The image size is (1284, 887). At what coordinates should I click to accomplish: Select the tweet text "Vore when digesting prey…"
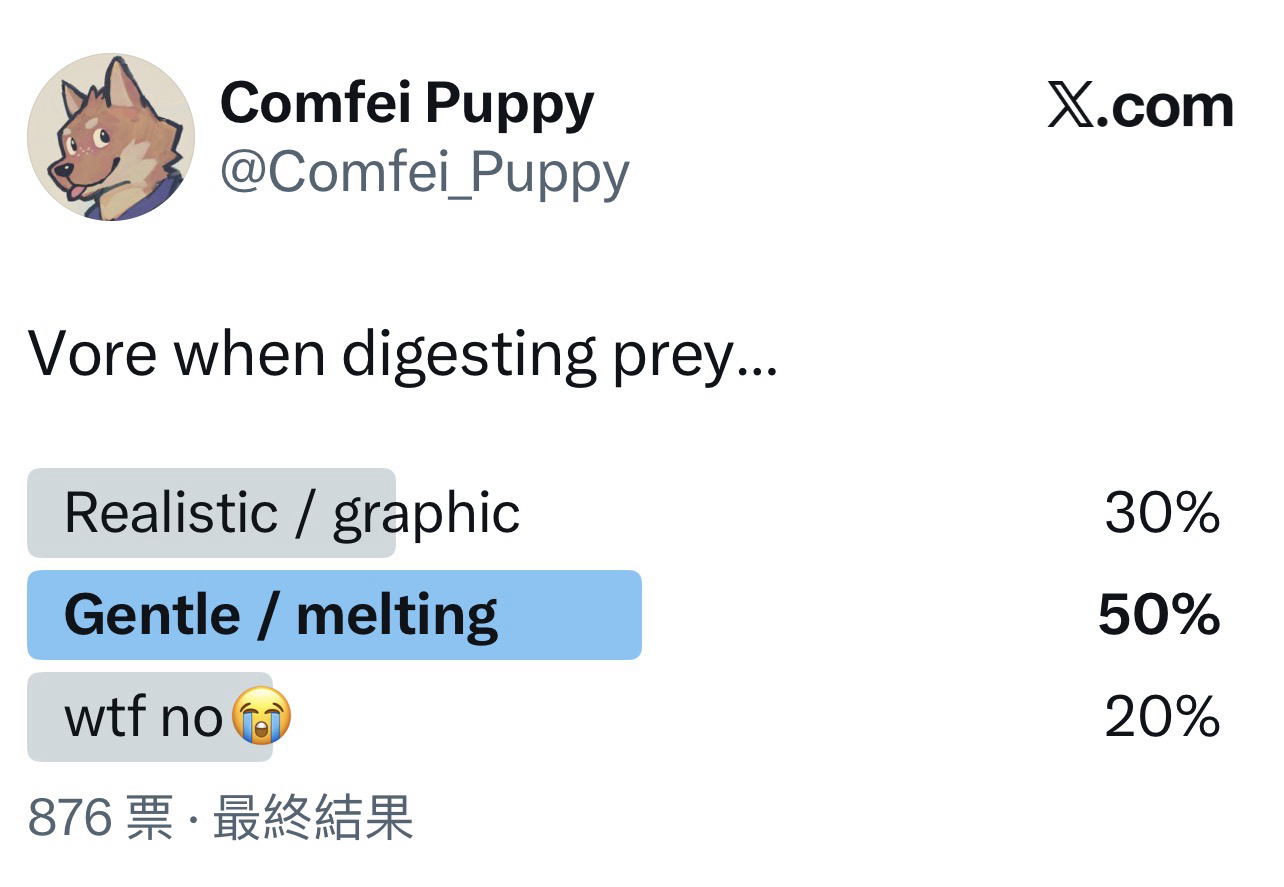(402, 354)
